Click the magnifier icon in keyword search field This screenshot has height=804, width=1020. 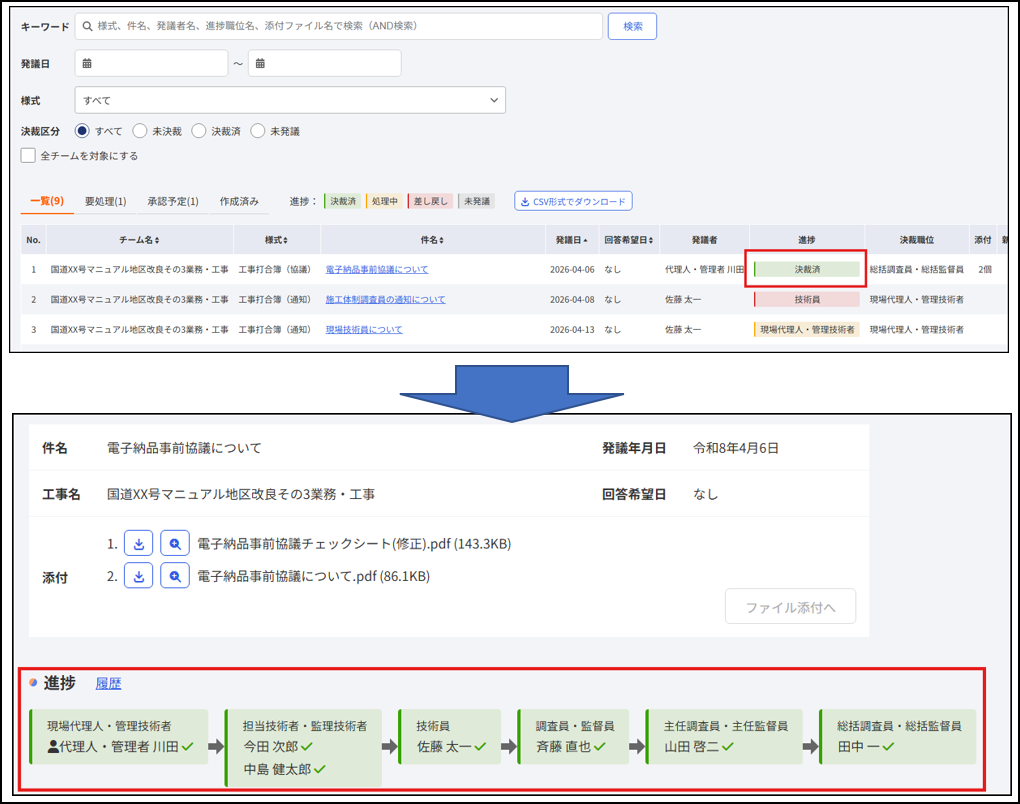click(x=87, y=27)
